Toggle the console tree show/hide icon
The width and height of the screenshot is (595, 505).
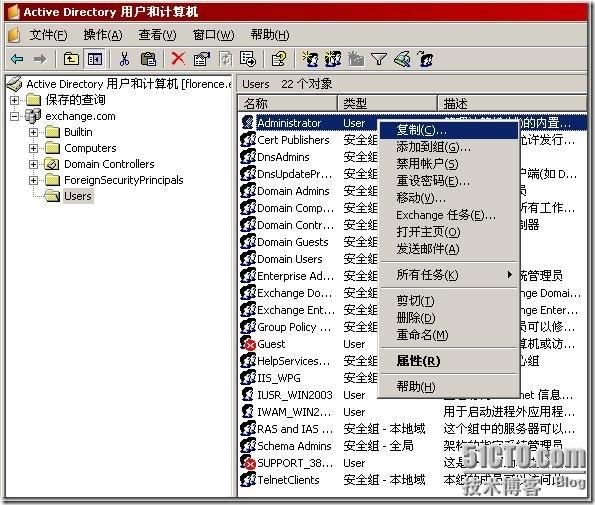point(94,59)
